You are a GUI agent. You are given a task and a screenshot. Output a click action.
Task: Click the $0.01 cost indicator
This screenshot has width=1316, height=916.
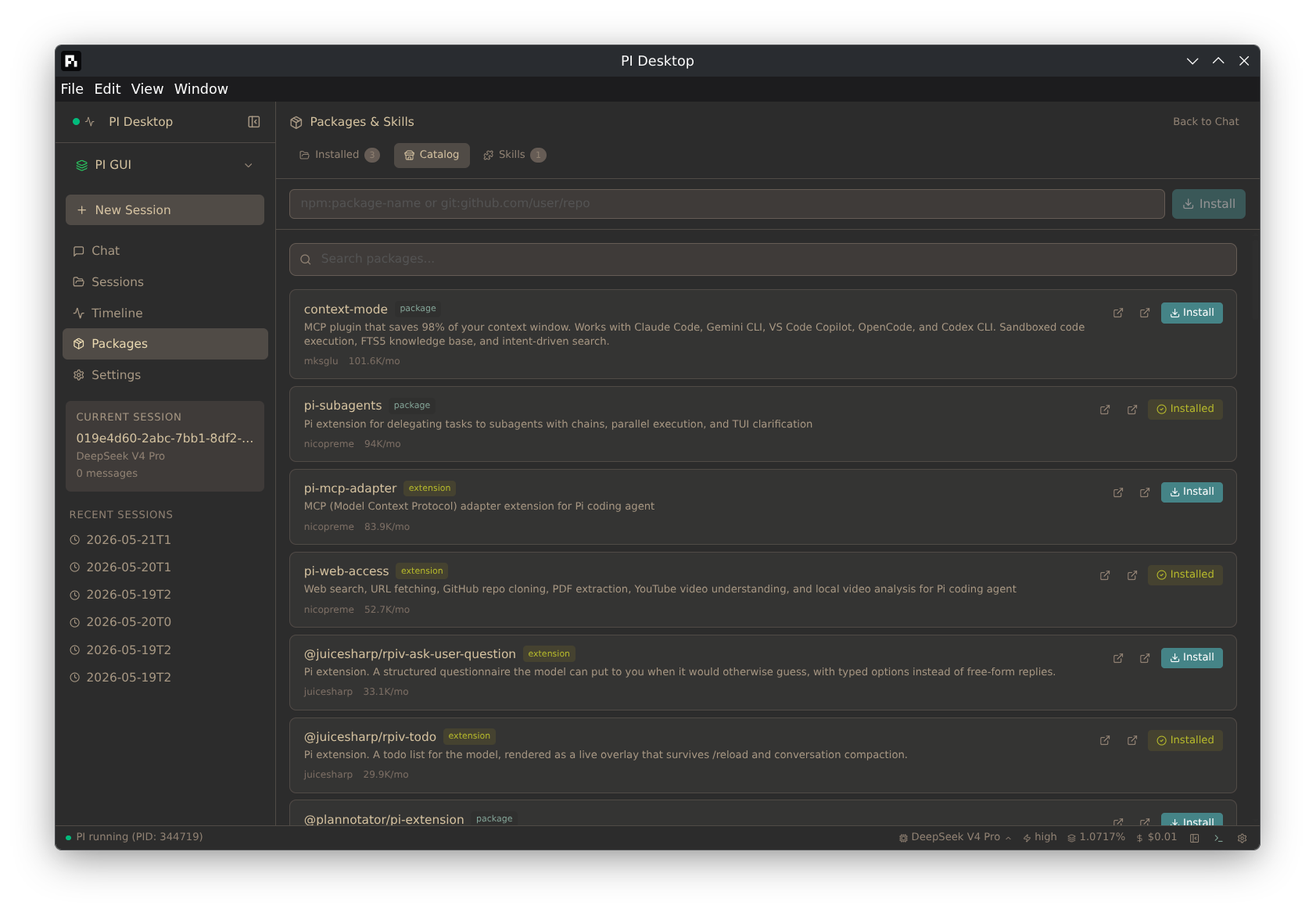click(x=1156, y=837)
